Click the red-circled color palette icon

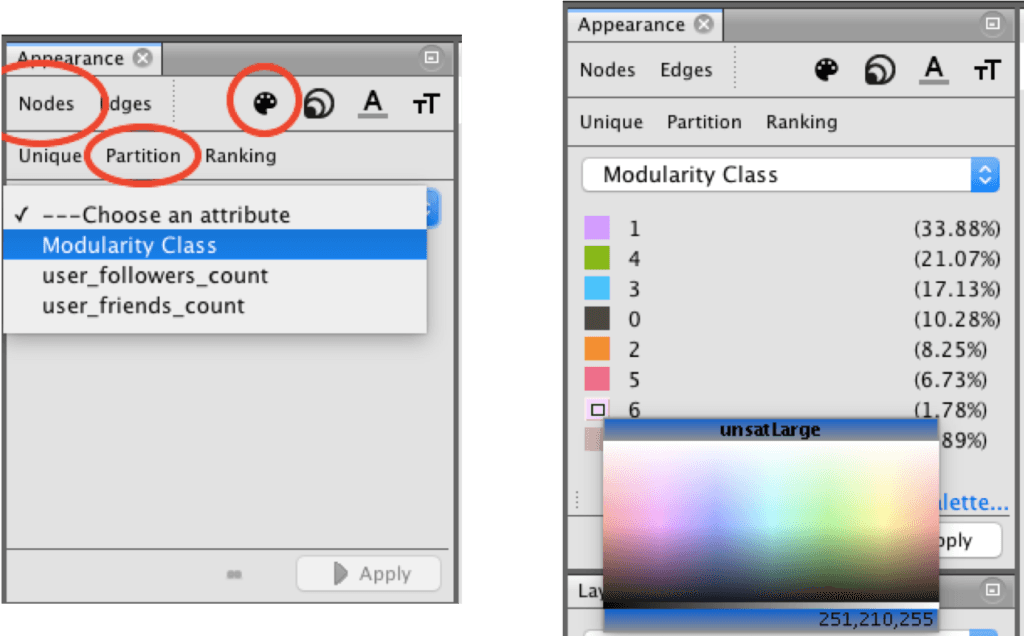tap(264, 102)
